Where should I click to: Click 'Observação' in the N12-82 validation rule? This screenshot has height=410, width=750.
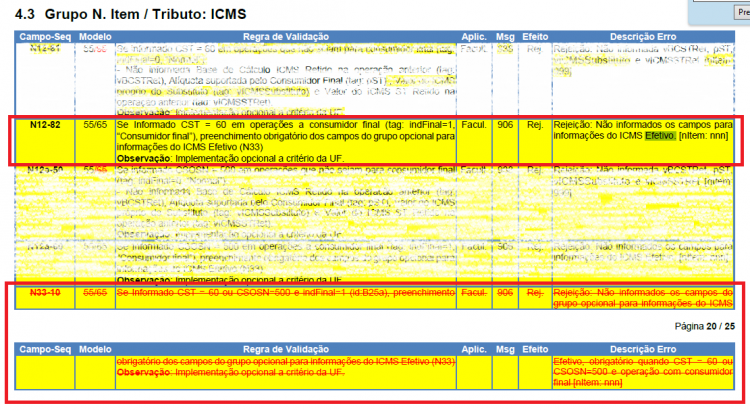point(143,158)
